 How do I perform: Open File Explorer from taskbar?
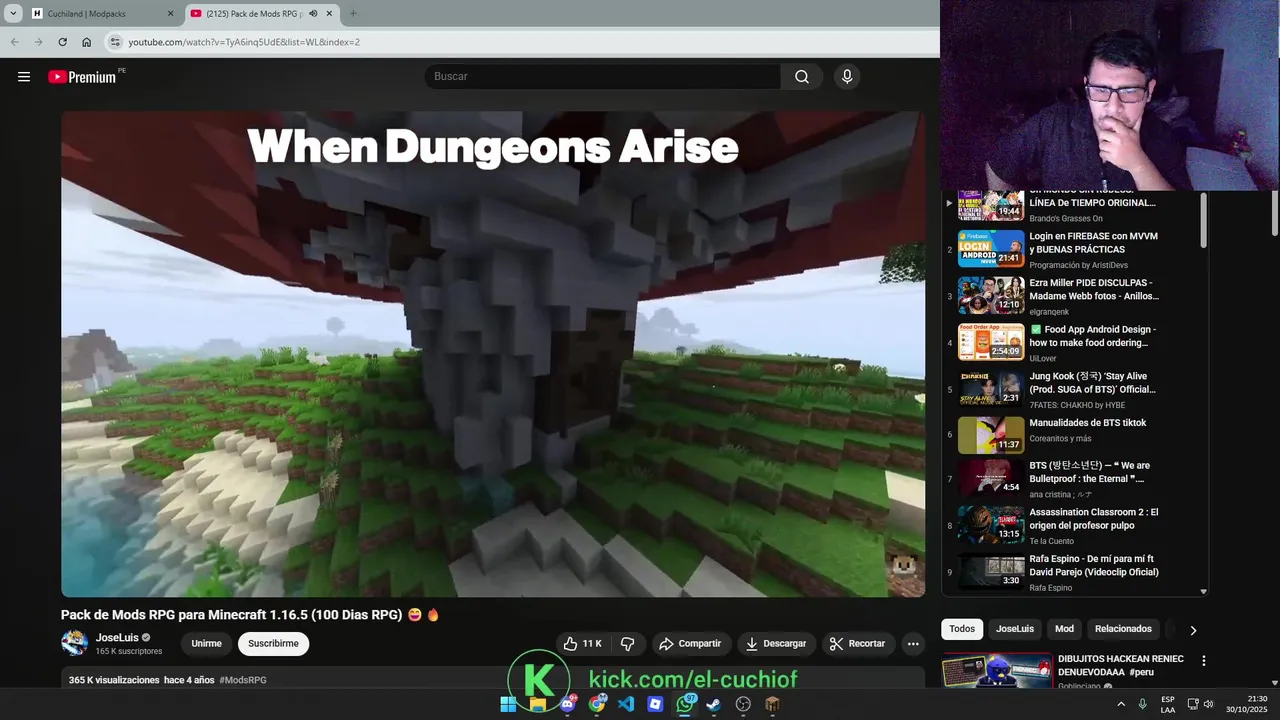click(x=538, y=704)
